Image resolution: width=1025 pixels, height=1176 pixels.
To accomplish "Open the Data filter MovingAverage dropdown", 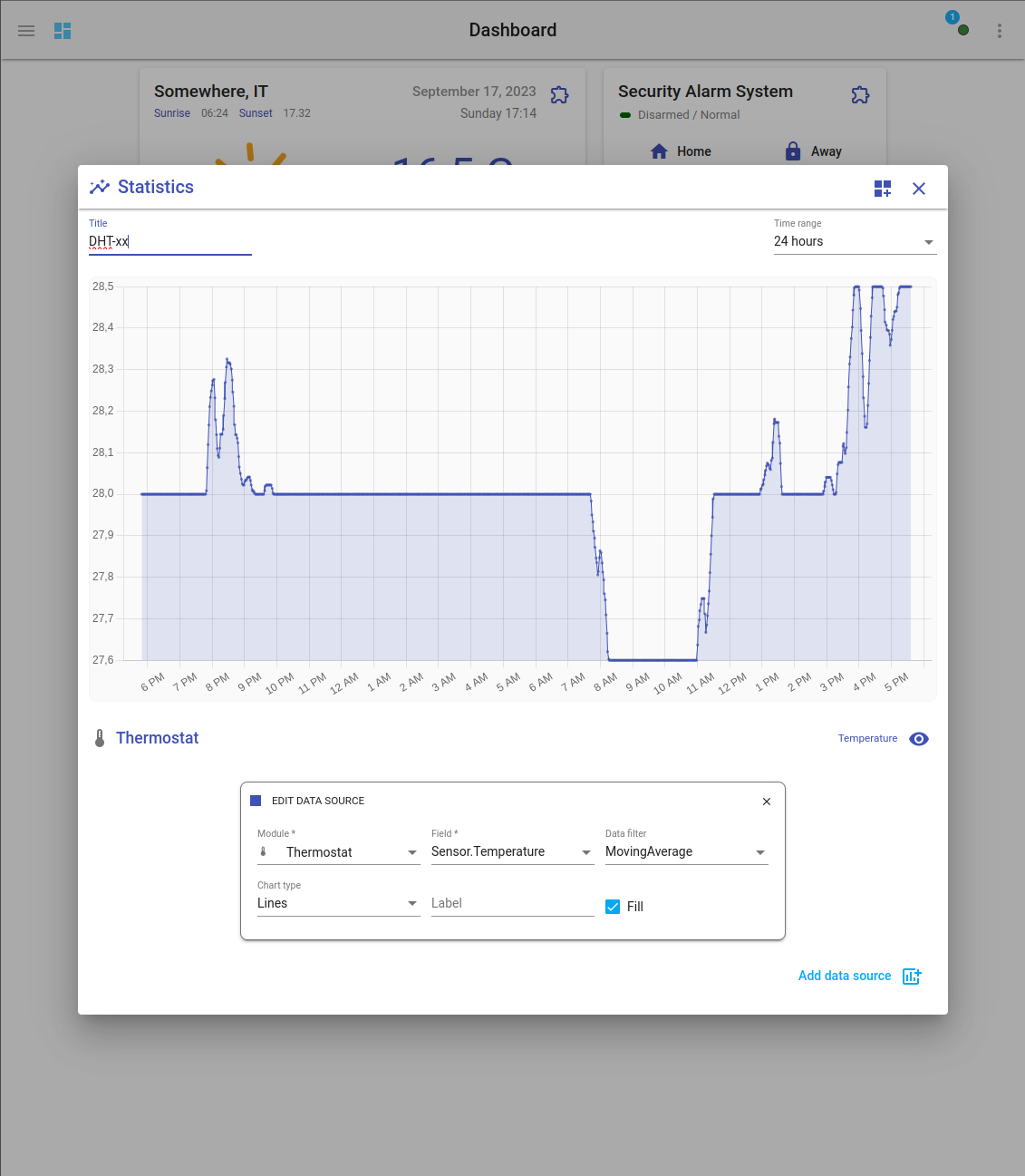I will pyautogui.click(x=686, y=852).
